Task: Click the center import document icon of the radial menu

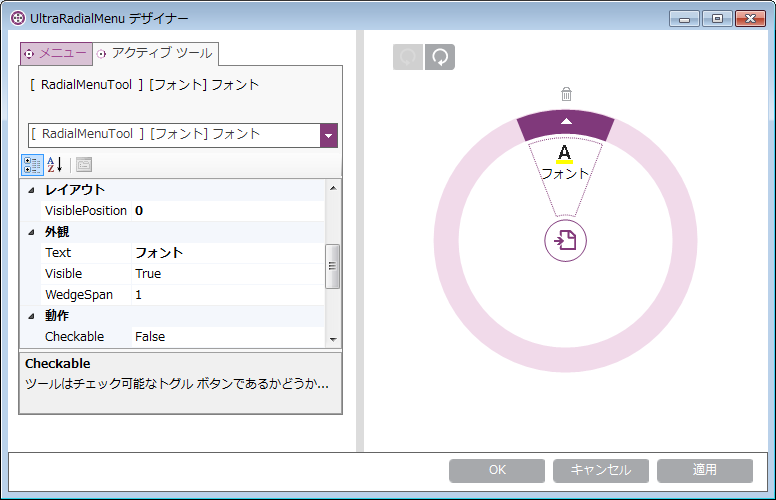Action: [x=565, y=241]
